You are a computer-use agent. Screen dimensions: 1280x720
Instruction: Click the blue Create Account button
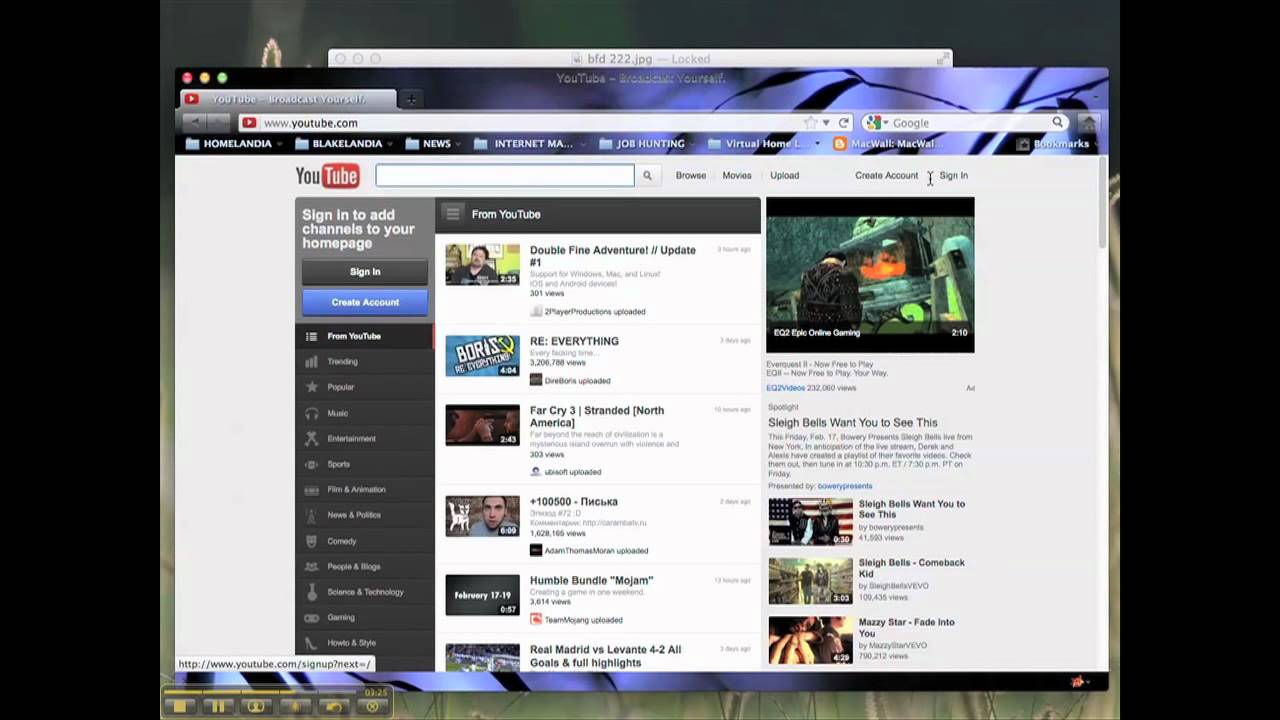coord(365,302)
